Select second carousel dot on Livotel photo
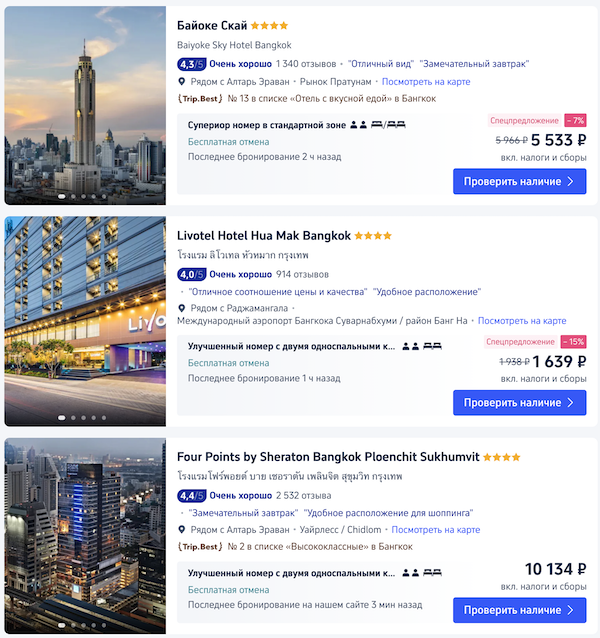The width and height of the screenshot is (600, 638). pyautogui.click(x=73, y=417)
